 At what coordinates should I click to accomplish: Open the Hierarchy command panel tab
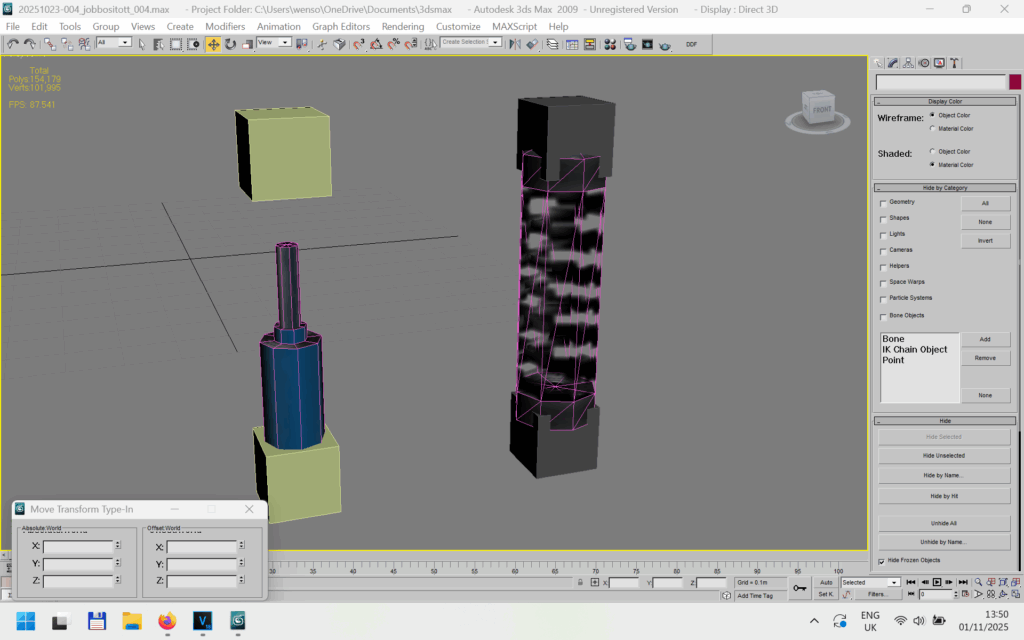(908, 63)
